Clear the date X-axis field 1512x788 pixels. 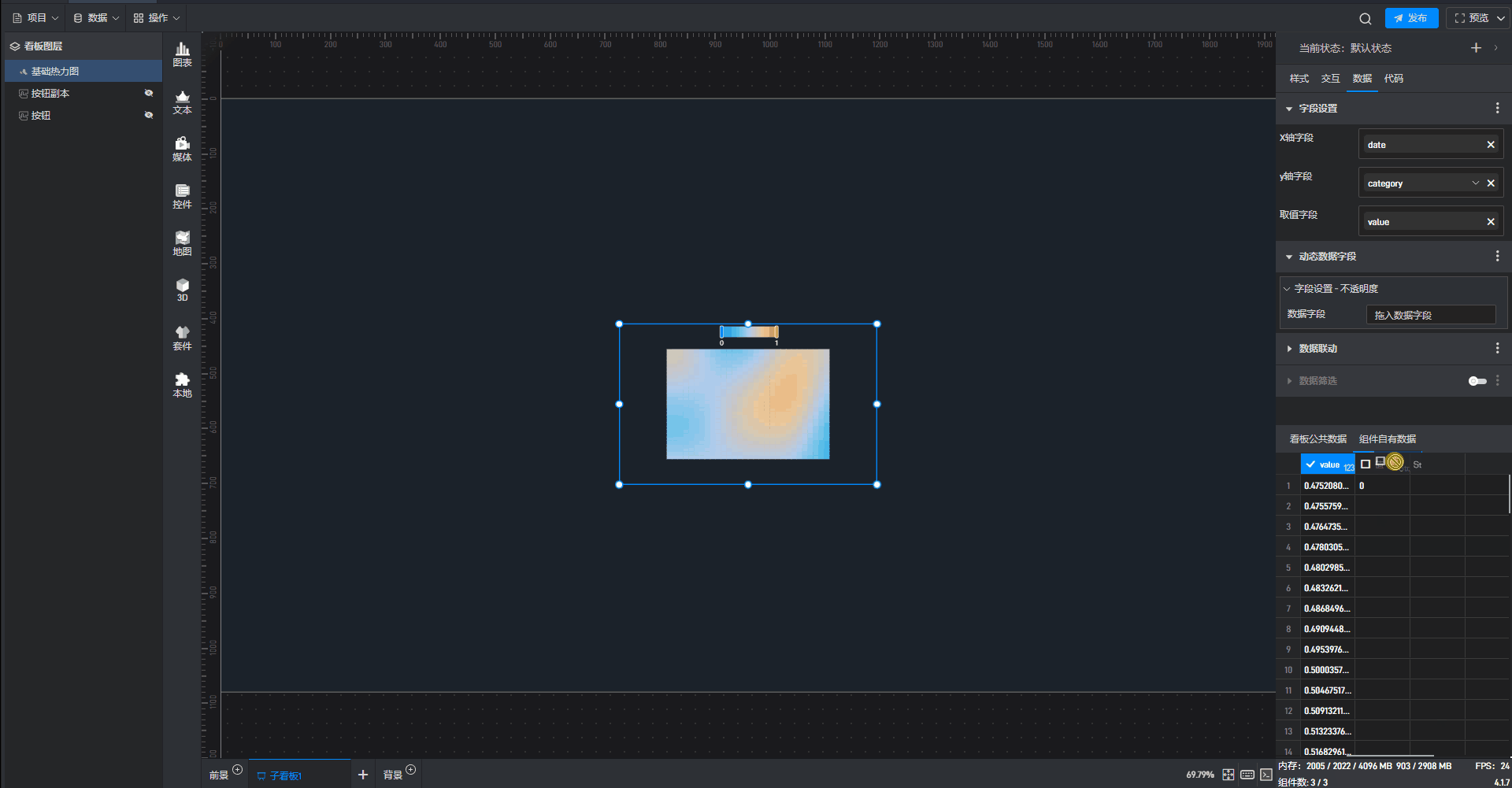click(x=1490, y=145)
